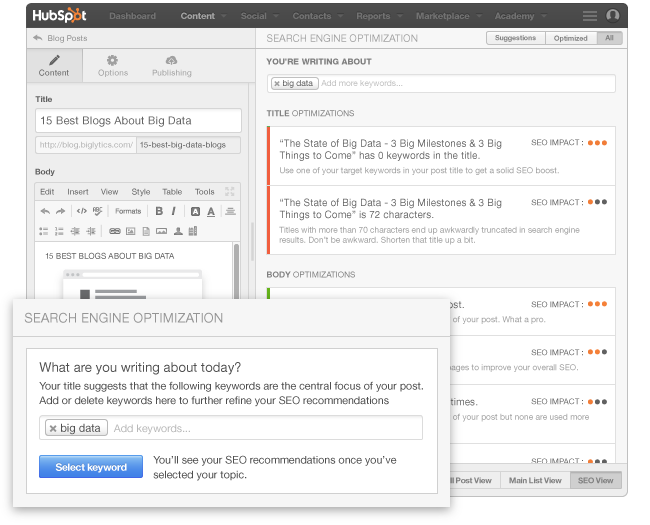The height and width of the screenshot is (525, 650).
Task: Open the editor Tools menu
Action: coord(204,192)
